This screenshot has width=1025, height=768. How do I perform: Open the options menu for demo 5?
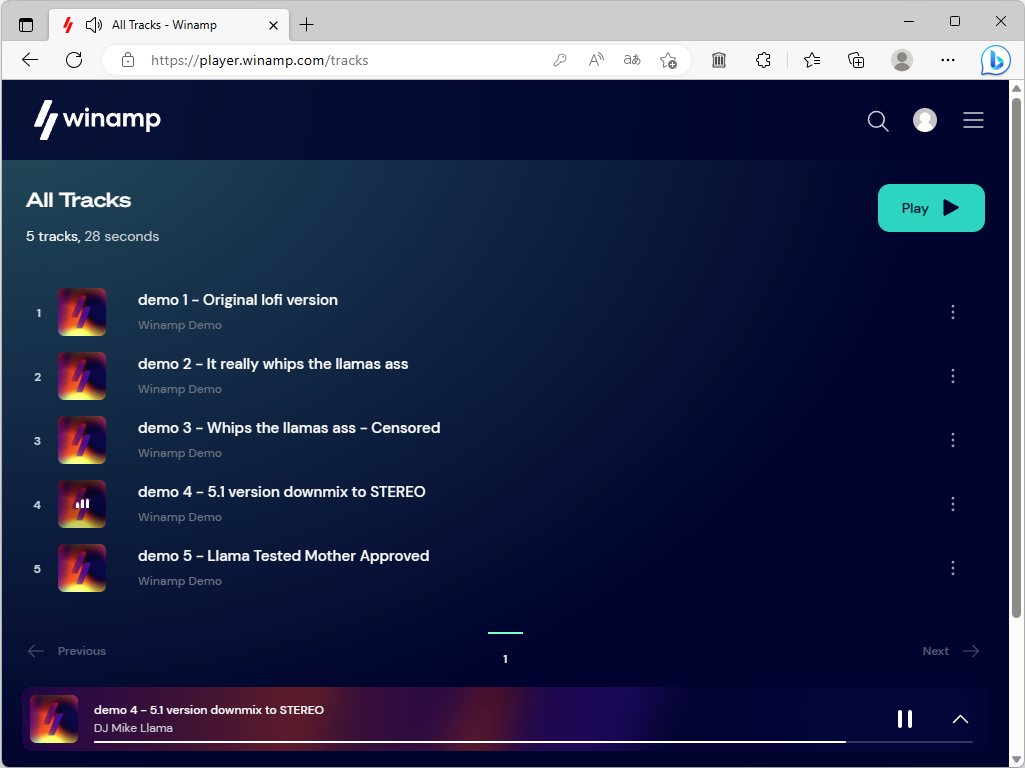[x=953, y=568]
